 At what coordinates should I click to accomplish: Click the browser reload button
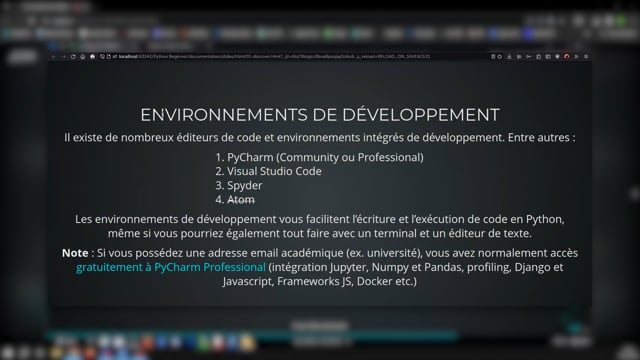pyautogui.click(x=73, y=57)
